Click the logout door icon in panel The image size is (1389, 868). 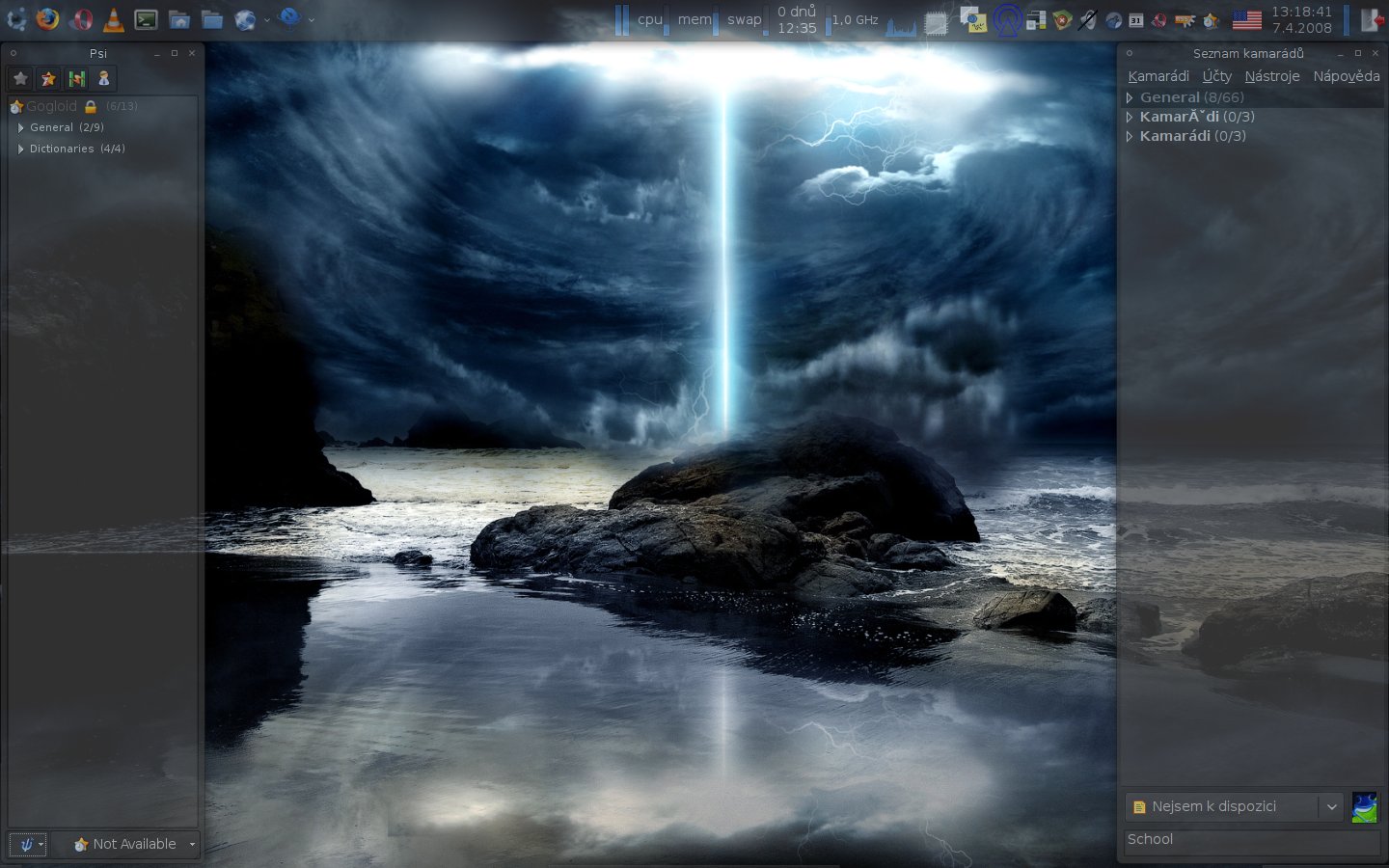(x=1371, y=19)
